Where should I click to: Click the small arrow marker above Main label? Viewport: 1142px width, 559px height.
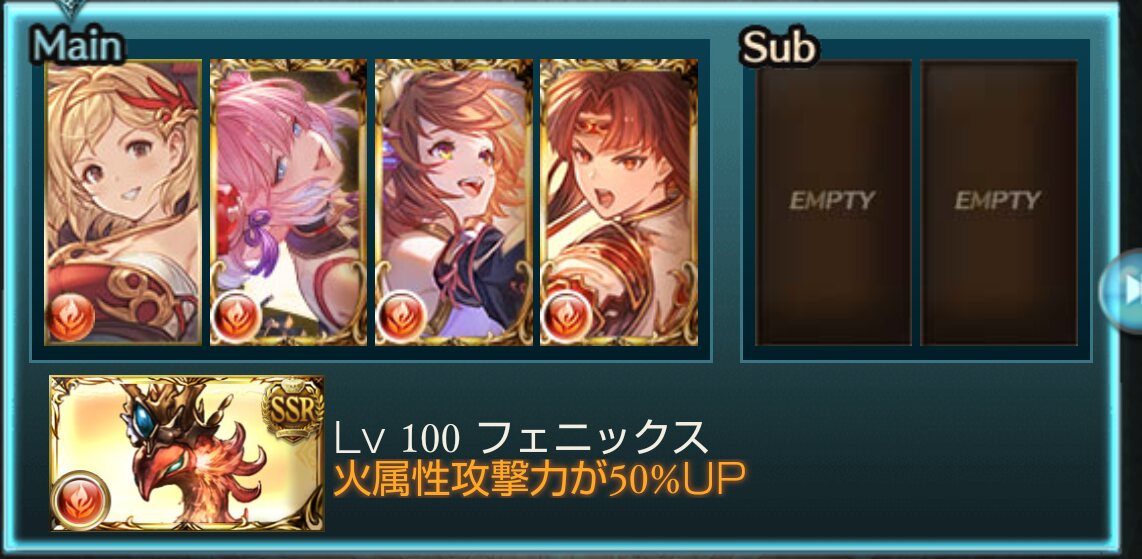coord(71,9)
